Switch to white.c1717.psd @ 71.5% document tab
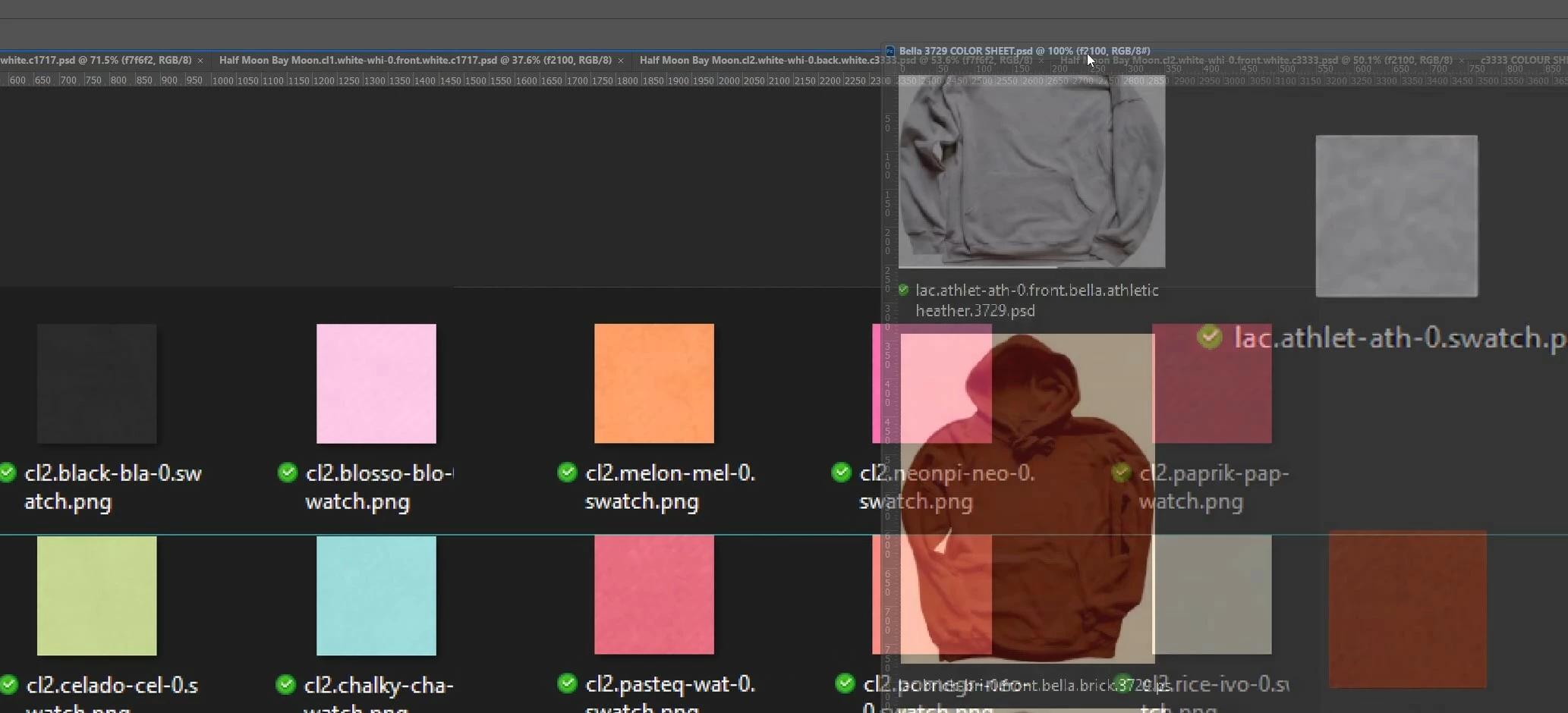Screen dimensions: 1568x713 (96, 60)
